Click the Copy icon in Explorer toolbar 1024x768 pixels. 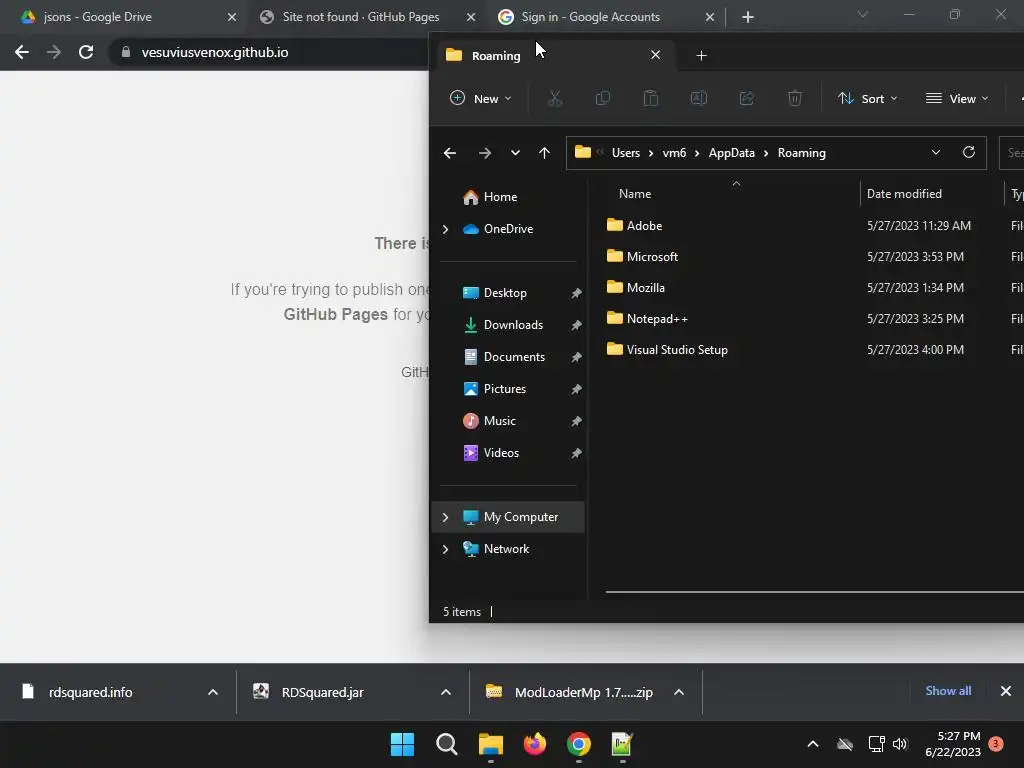tap(603, 99)
